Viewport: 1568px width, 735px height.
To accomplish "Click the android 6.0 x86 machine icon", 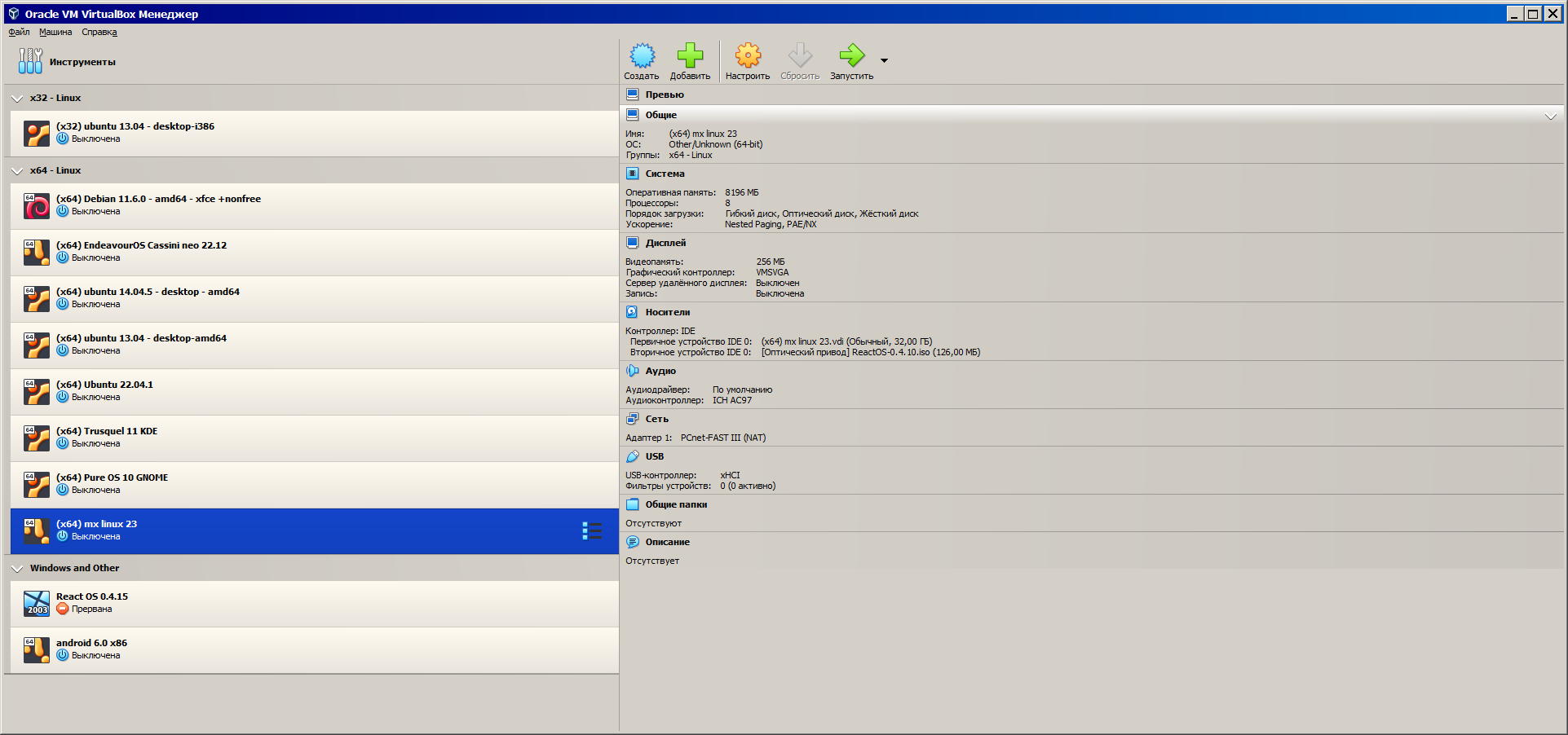I will pos(37,650).
